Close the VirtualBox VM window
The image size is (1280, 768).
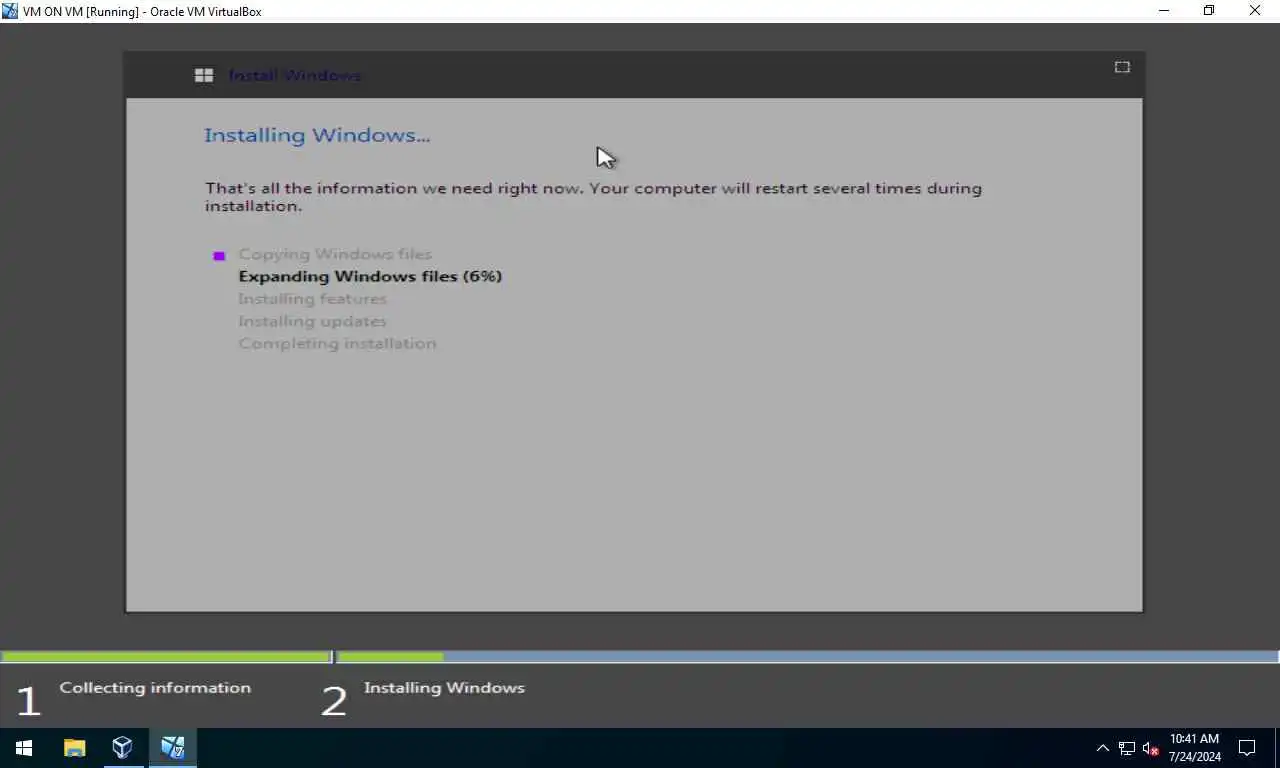click(1255, 11)
